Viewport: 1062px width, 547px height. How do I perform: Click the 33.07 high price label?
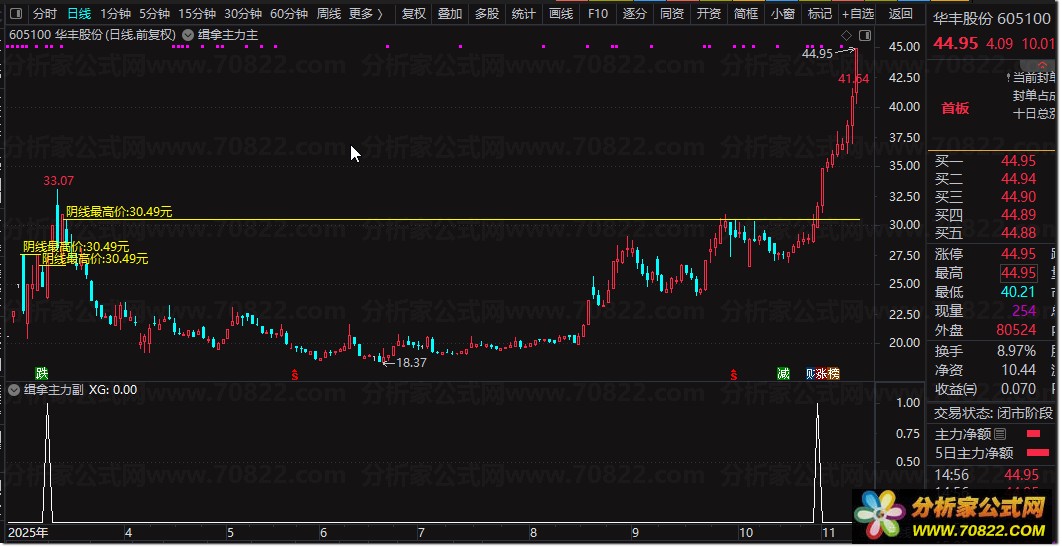pyautogui.click(x=58, y=181)
